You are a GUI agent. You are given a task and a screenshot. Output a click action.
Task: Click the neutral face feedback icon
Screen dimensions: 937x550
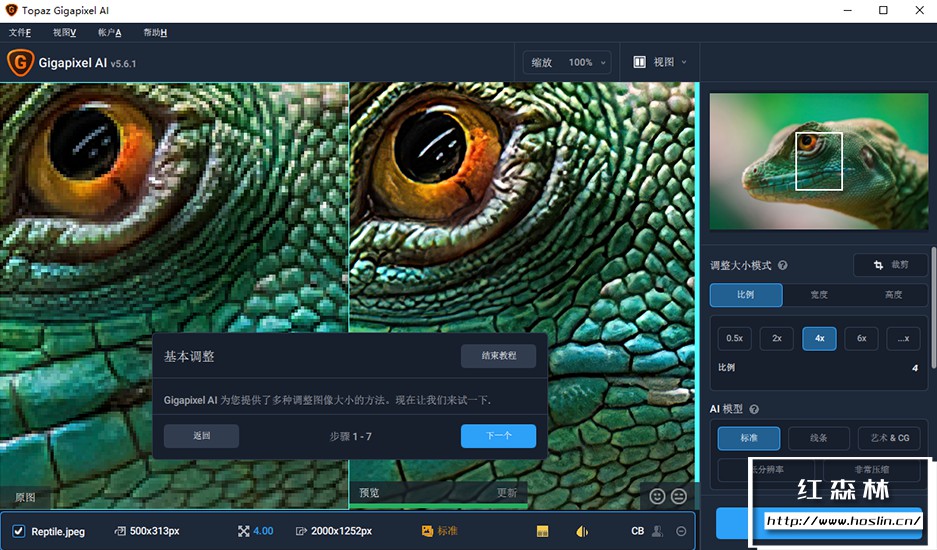(x=679, y=496)
